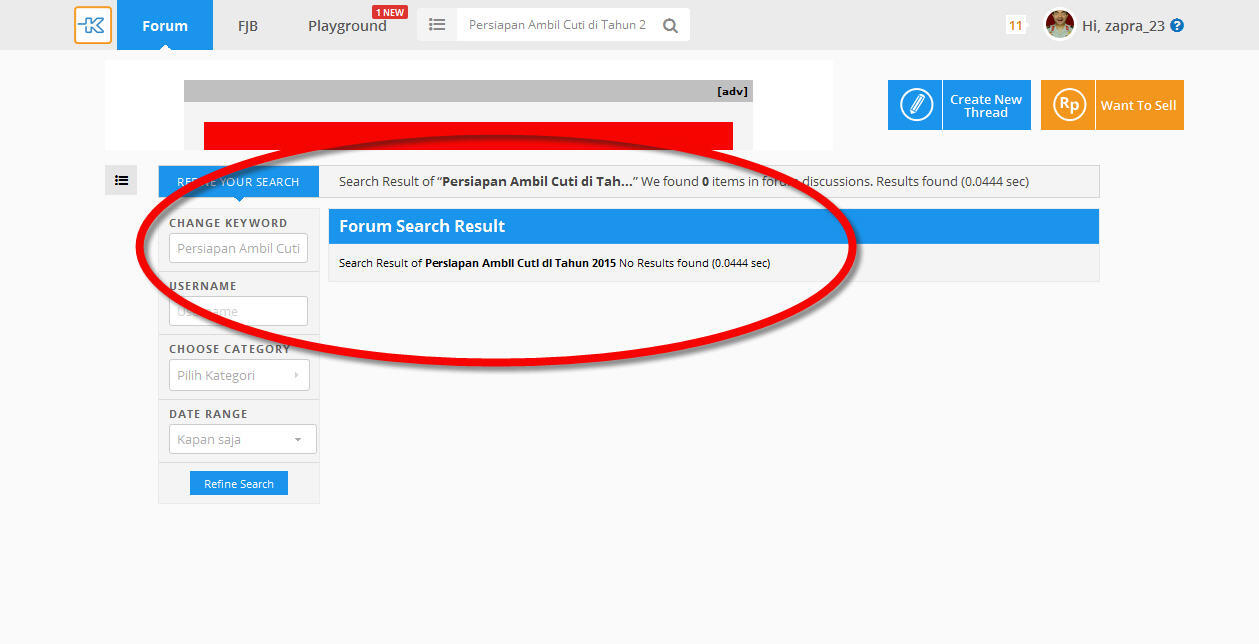Click the DATE RANGE label

pyautogui.click(x=208, y=414)
